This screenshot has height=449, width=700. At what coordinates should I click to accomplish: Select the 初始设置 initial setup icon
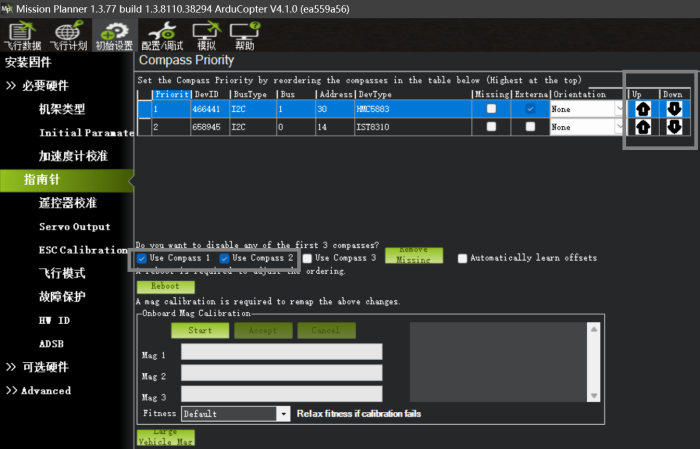click(114, 36)
